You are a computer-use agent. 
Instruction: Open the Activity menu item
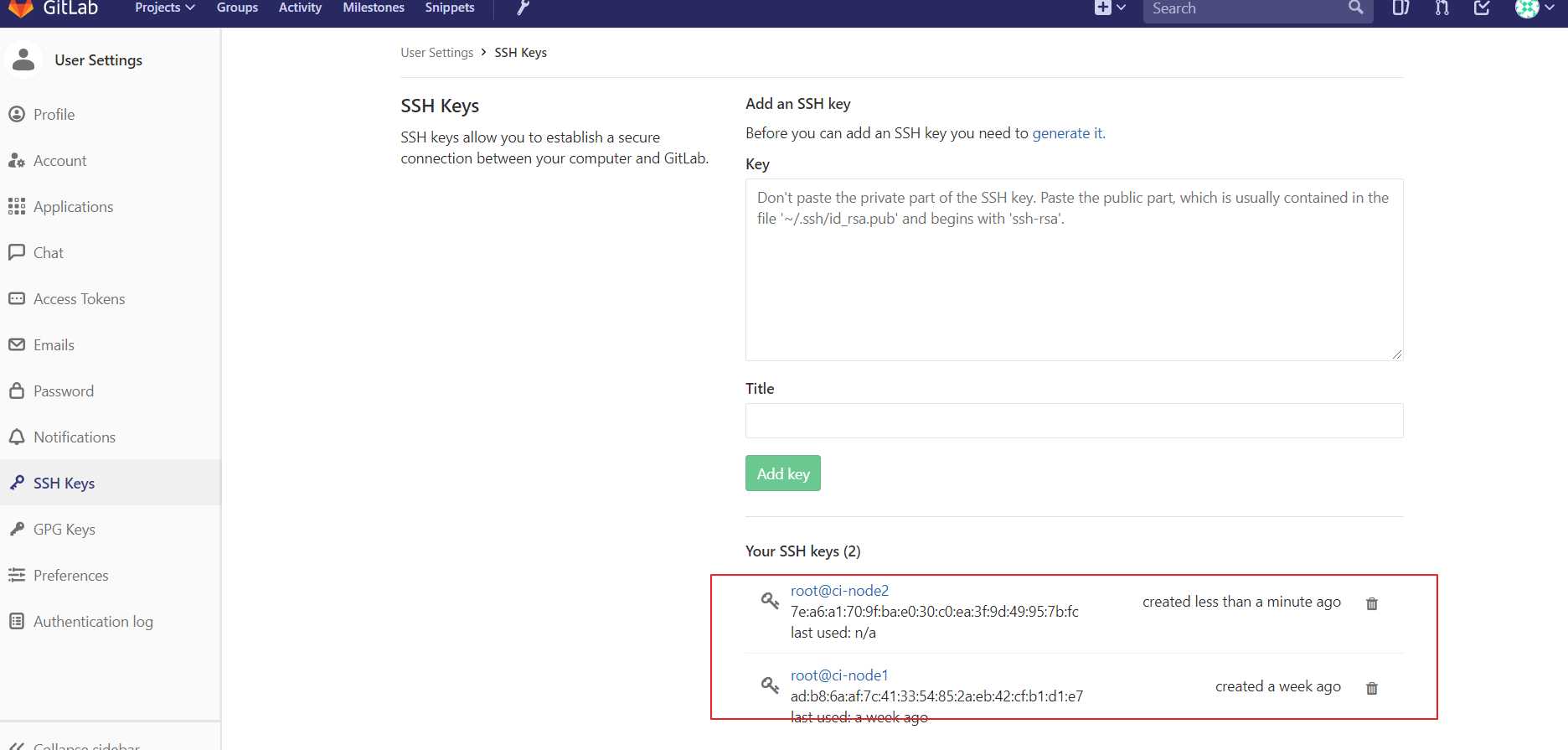point(300,8)
